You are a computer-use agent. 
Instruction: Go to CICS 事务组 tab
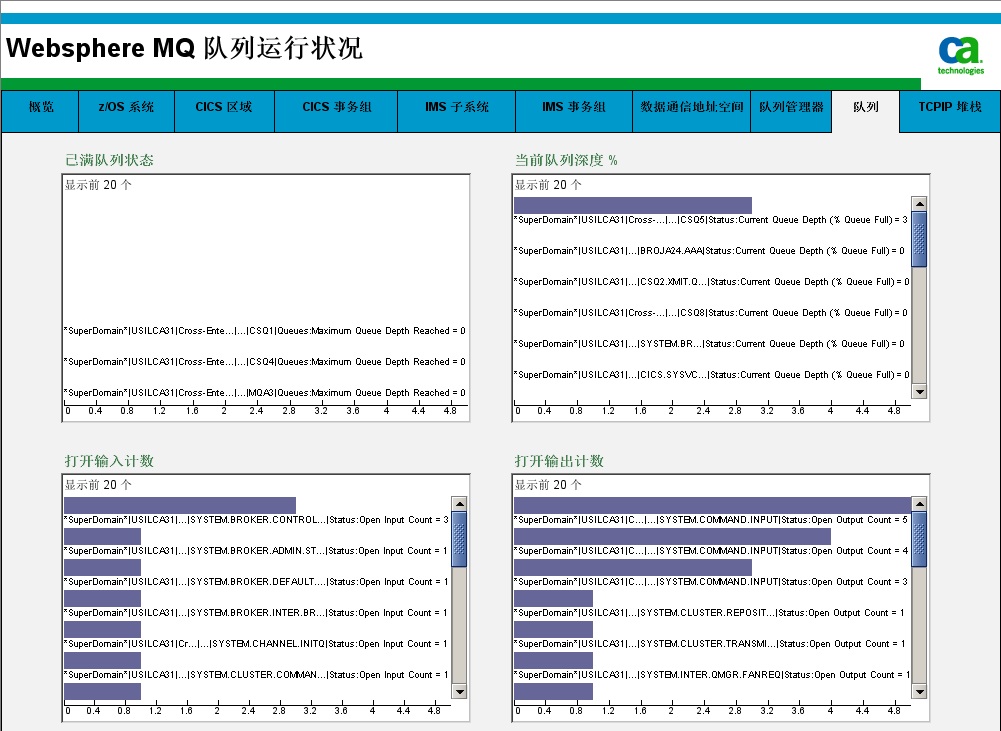[x=336, y=107]
